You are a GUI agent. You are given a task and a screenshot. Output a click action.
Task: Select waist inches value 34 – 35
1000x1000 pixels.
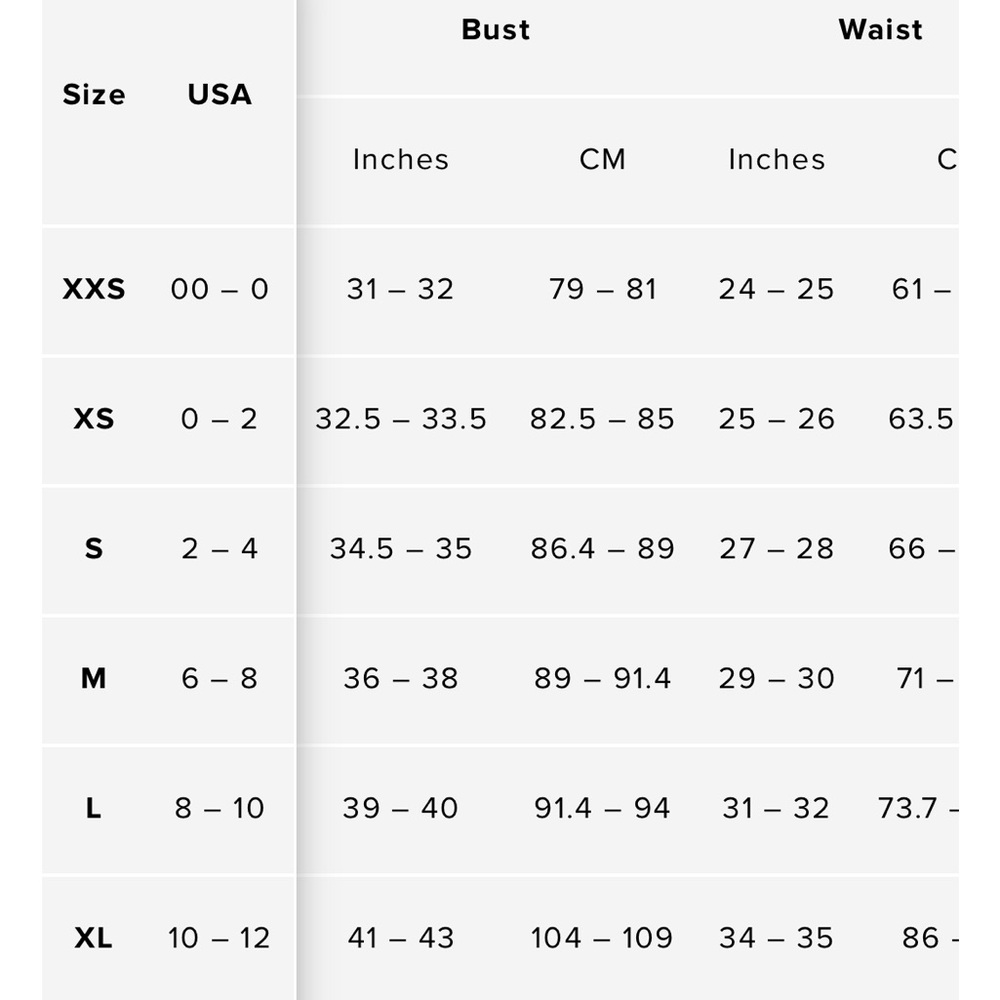777,938
